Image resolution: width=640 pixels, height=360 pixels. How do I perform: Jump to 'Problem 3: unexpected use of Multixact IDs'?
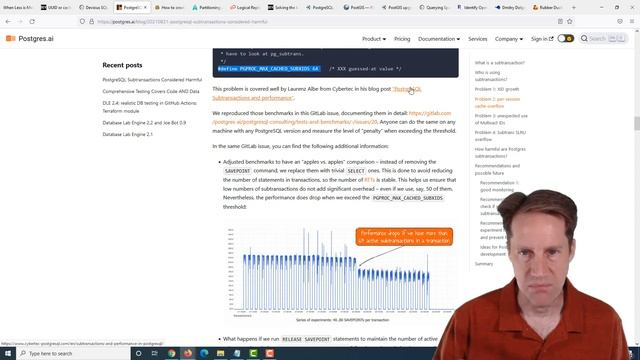(x=501, y=119)
